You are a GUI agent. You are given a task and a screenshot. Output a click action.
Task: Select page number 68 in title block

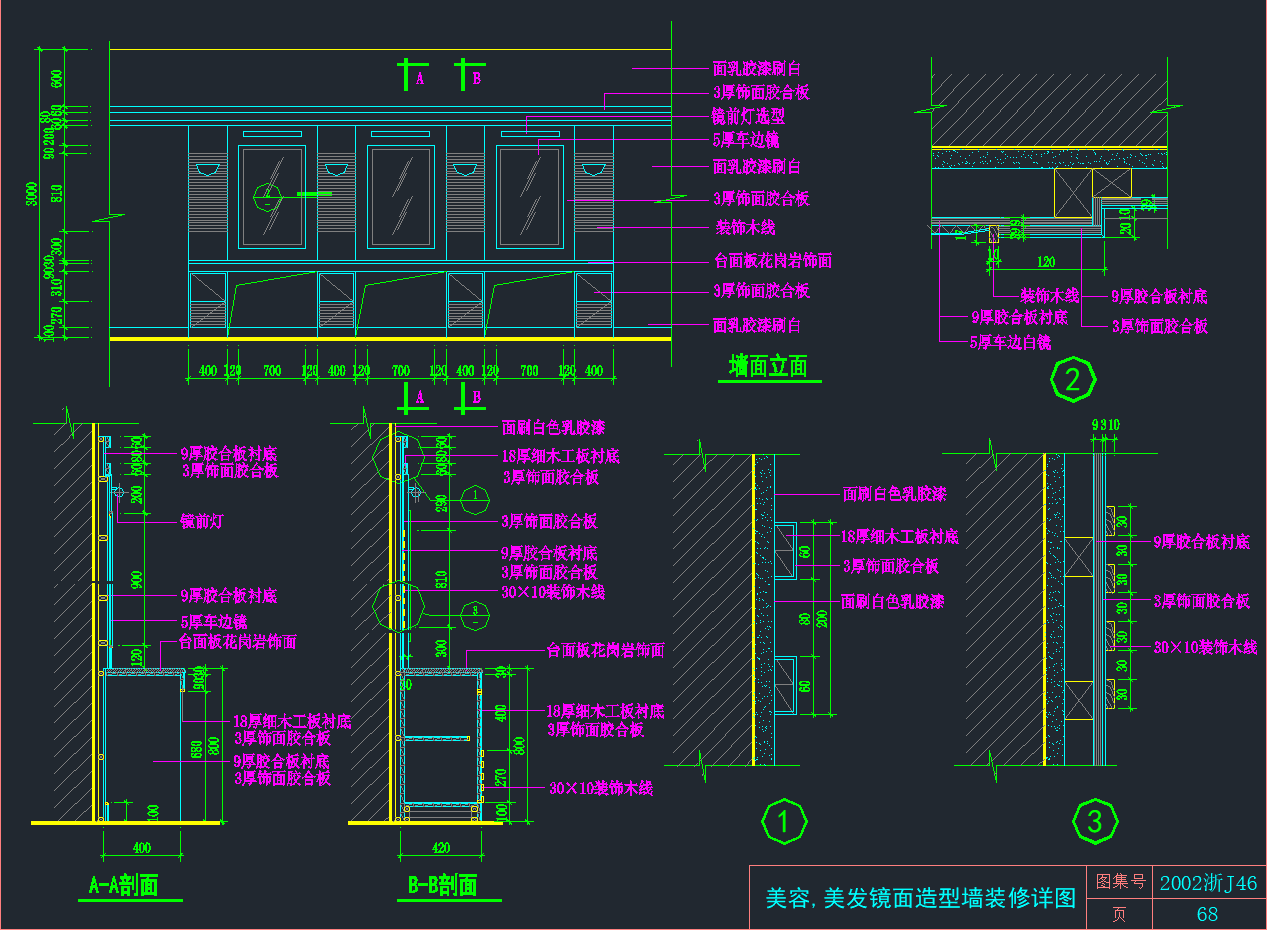[1207, 914]
